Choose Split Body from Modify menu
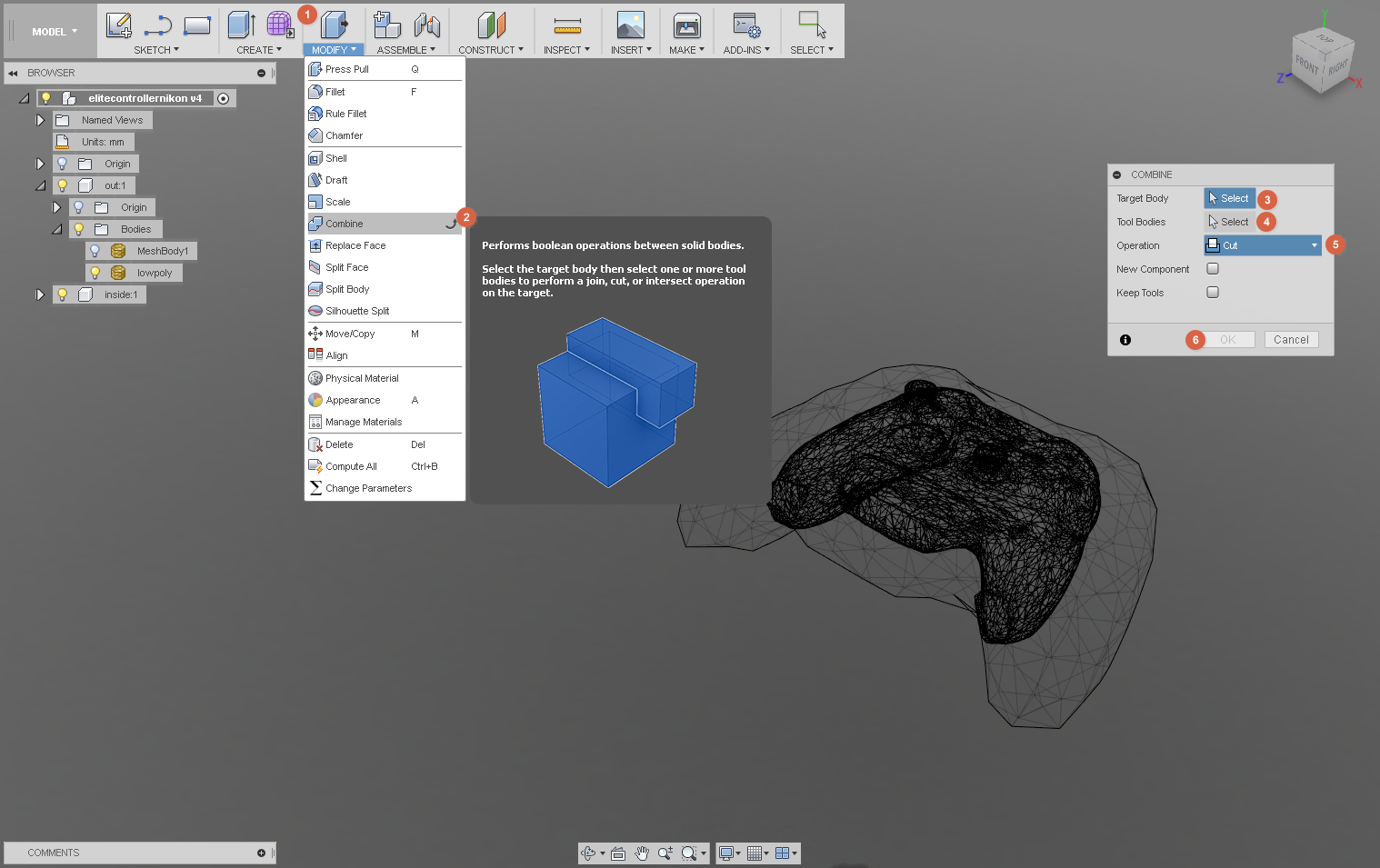 (x=385, y=289)
